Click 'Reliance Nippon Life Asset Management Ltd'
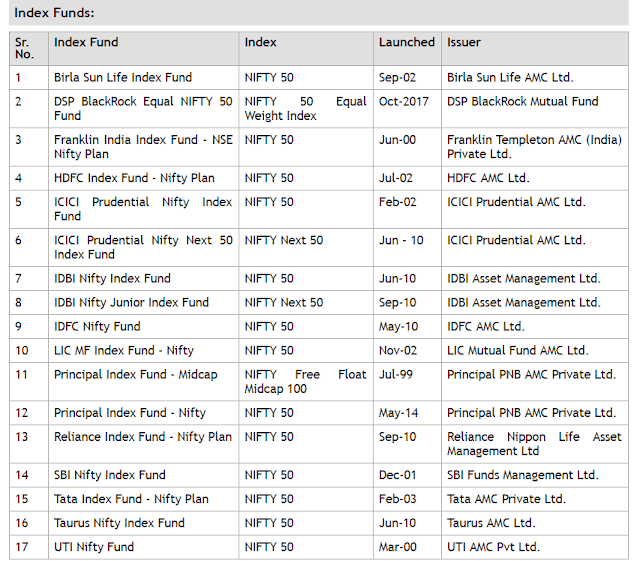Image resolution: width=640 pixels, height=561 pixels. 534,444
